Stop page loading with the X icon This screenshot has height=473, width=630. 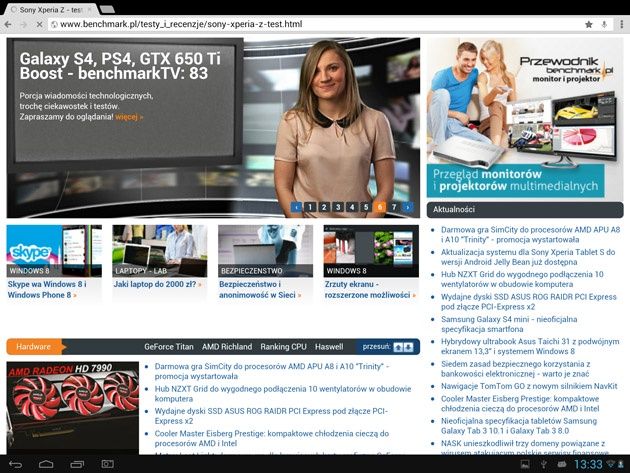click(39, 25)
